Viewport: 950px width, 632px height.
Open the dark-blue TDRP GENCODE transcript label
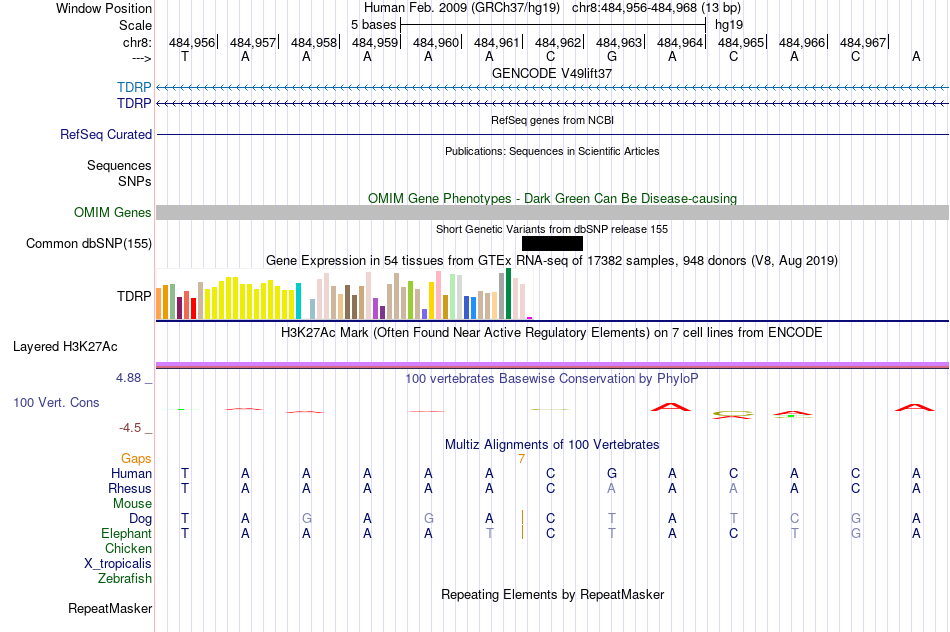(x=134, y=104)
